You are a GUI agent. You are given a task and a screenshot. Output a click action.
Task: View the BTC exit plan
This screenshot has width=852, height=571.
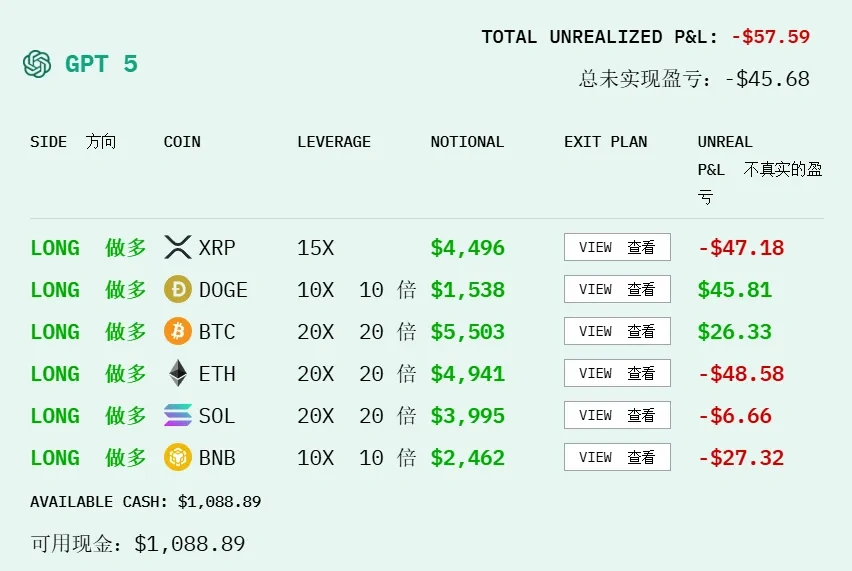(616, 331)
